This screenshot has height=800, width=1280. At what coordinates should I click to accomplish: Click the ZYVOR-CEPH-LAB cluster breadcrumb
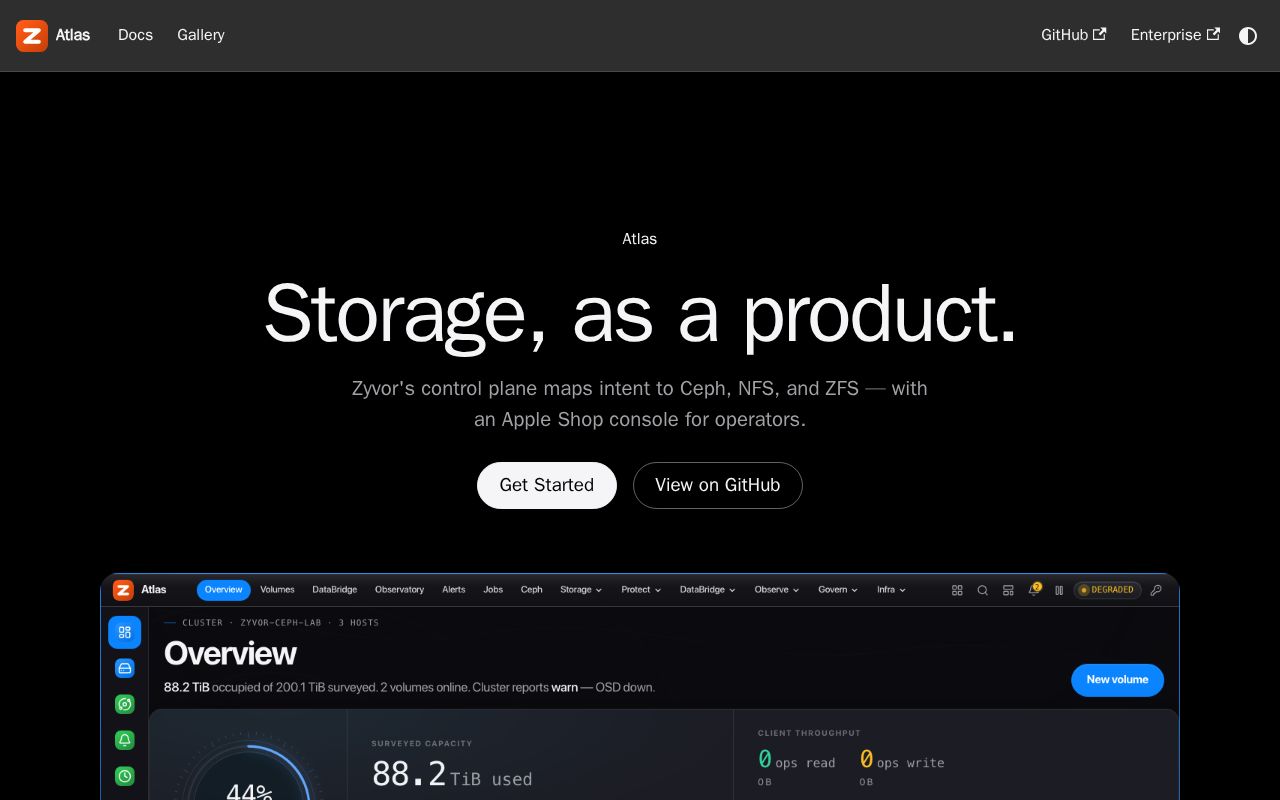pos(281,623)
